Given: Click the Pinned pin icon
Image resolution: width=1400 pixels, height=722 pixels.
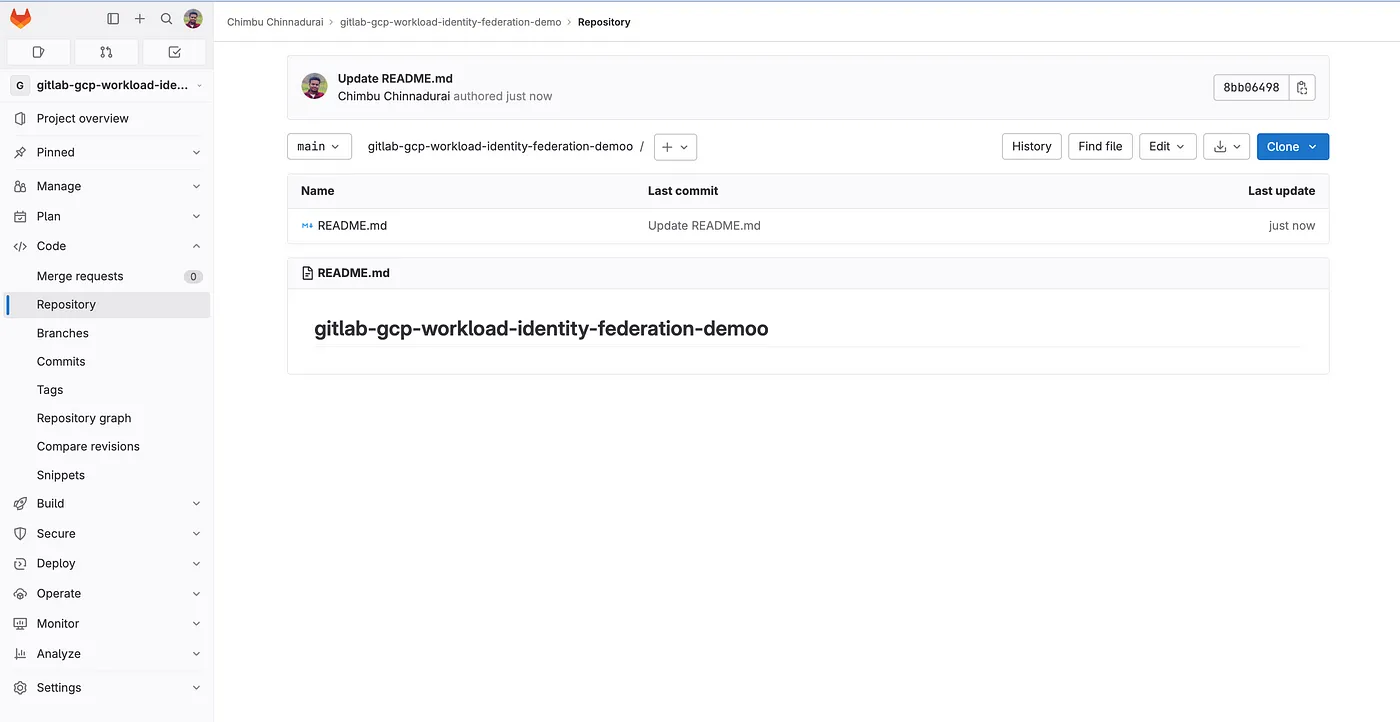Looking at the screenshot, I should coord(20,152).
